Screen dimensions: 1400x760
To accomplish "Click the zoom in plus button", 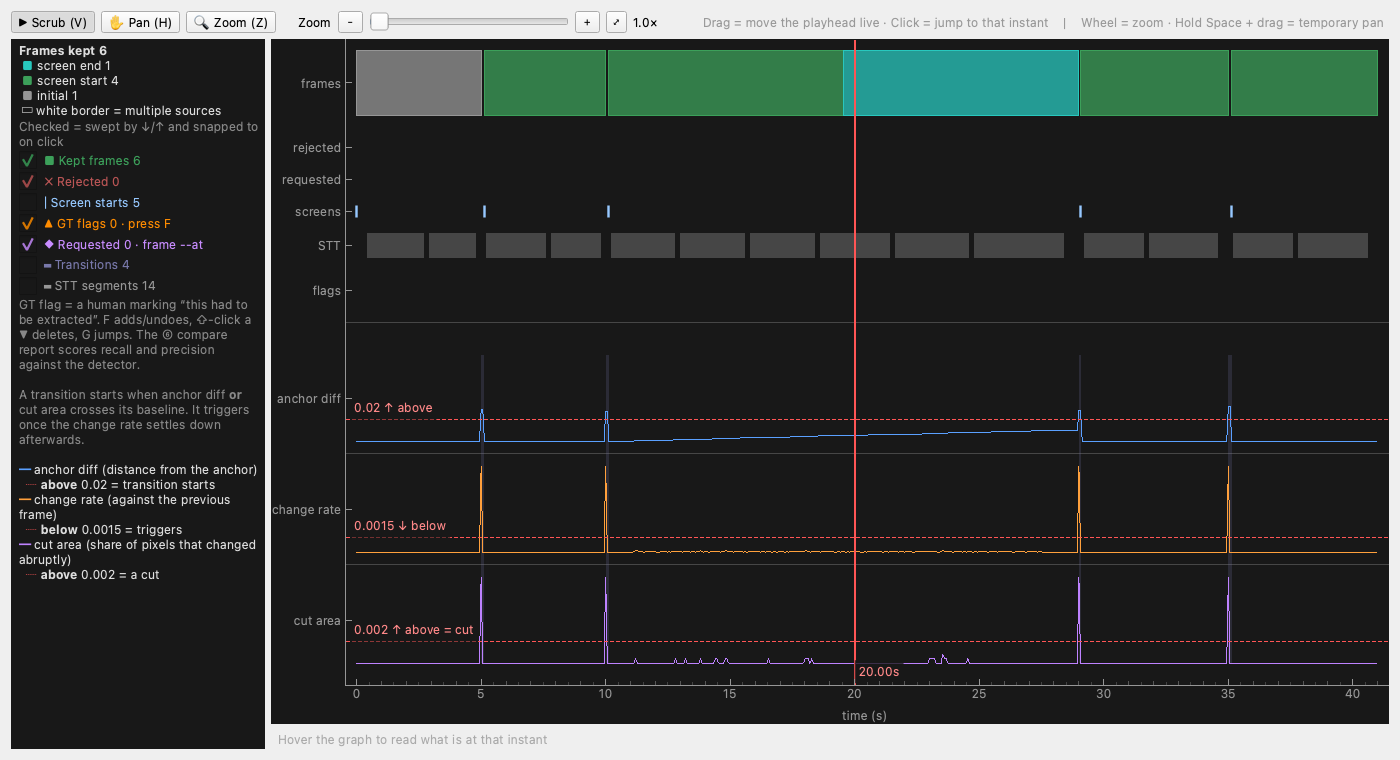I will [587, 22].
